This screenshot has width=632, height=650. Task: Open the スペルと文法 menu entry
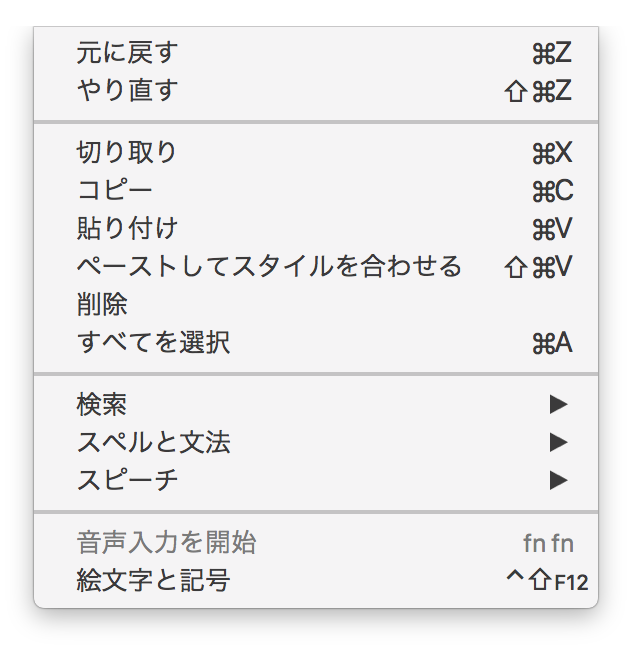(153, 442)
